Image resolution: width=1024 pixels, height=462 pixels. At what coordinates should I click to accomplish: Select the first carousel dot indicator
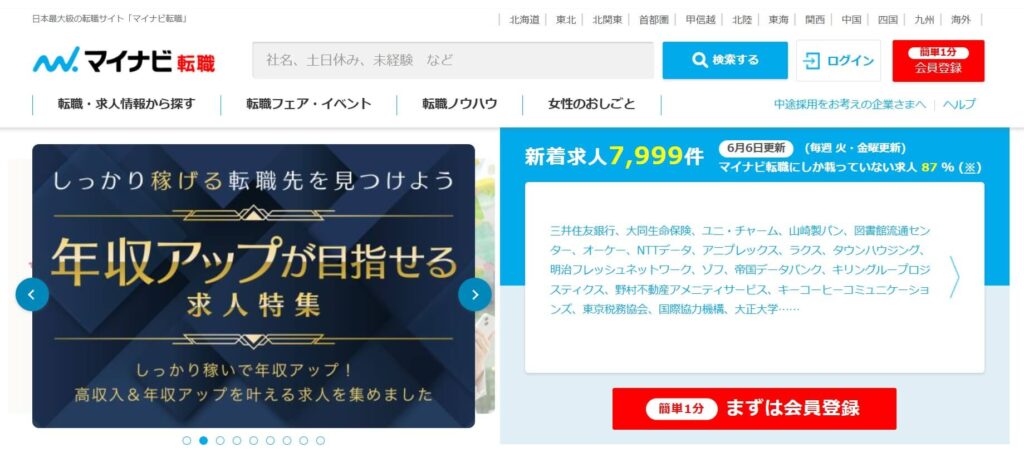[187, 440]
